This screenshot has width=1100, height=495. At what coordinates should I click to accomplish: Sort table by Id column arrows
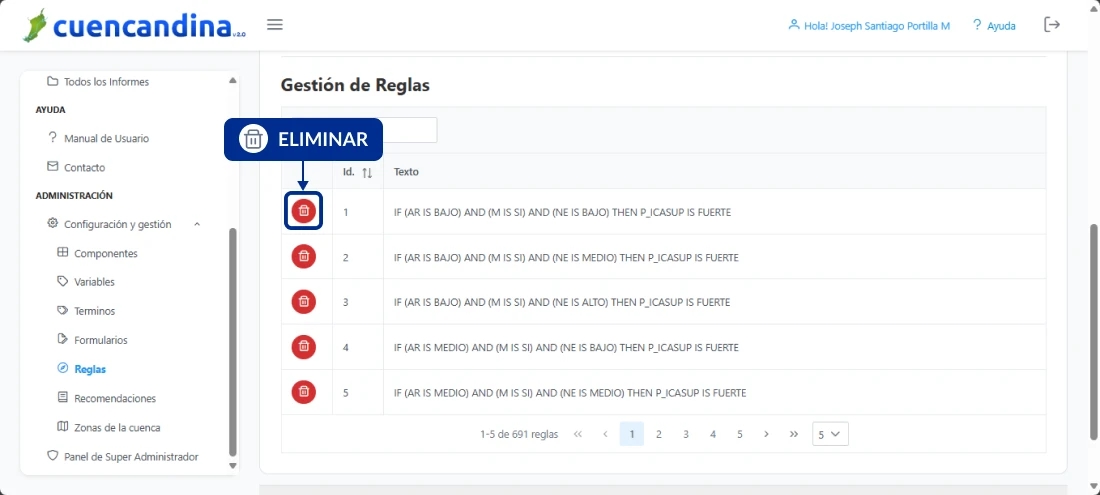pos(367,172)
